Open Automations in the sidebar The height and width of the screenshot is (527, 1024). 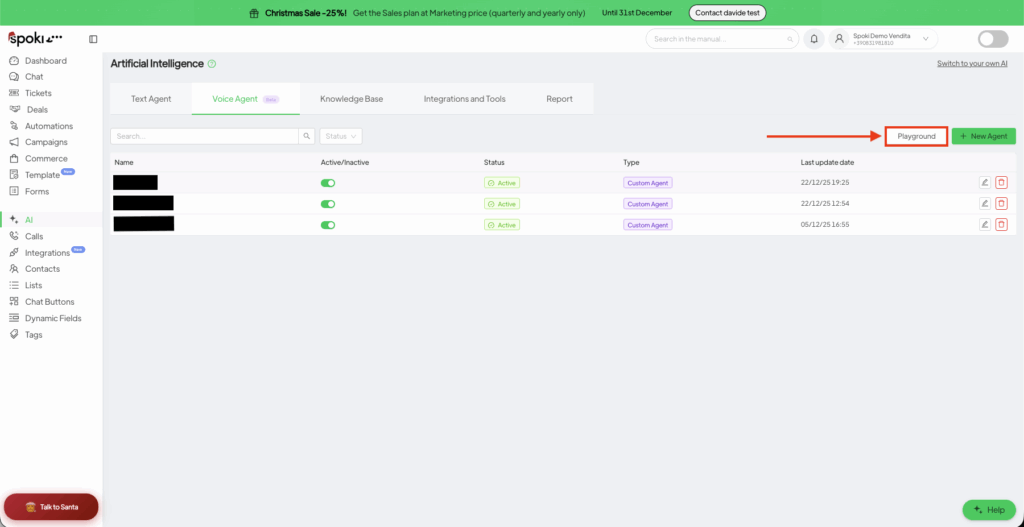click(48, 126)
